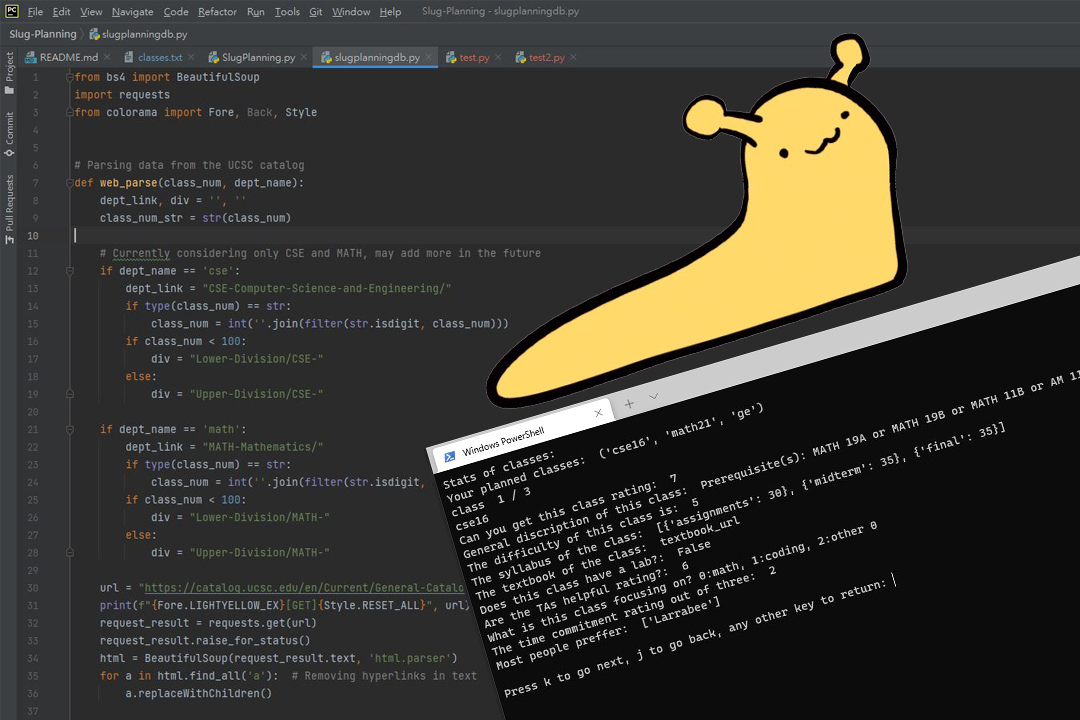The height and width of the screenshot is (720, 1080).
Task: Click the text file icon on classes.txt tab
Action: (129, 57)
